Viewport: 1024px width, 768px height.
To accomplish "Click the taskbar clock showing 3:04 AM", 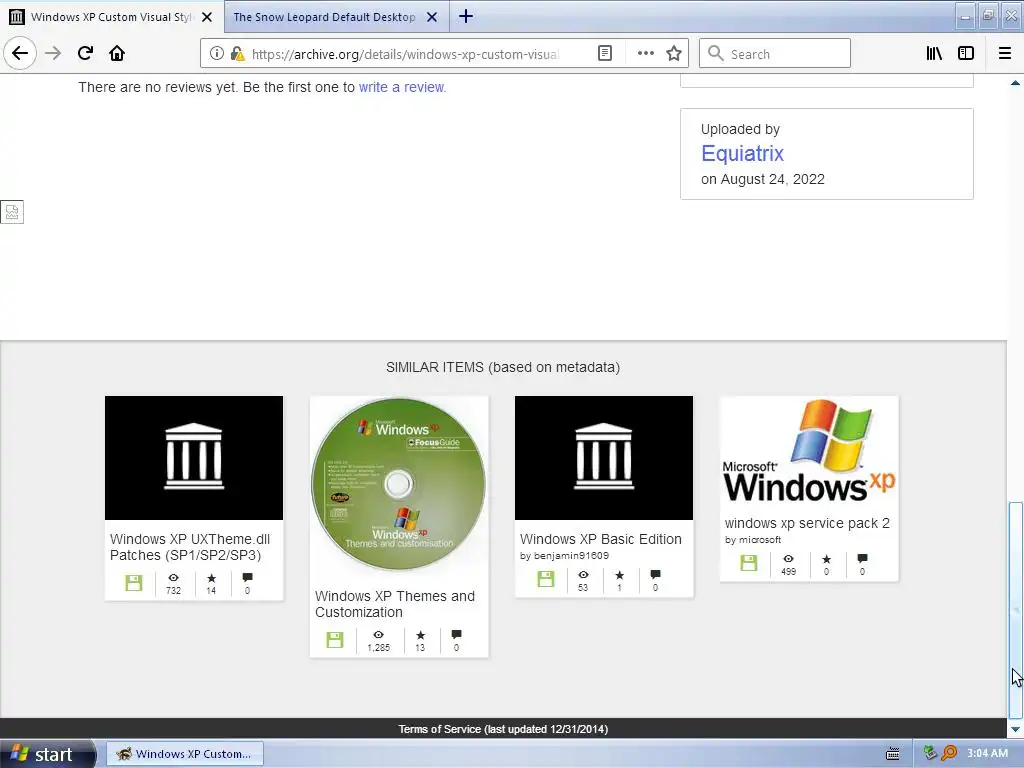I will click(987, 753).
